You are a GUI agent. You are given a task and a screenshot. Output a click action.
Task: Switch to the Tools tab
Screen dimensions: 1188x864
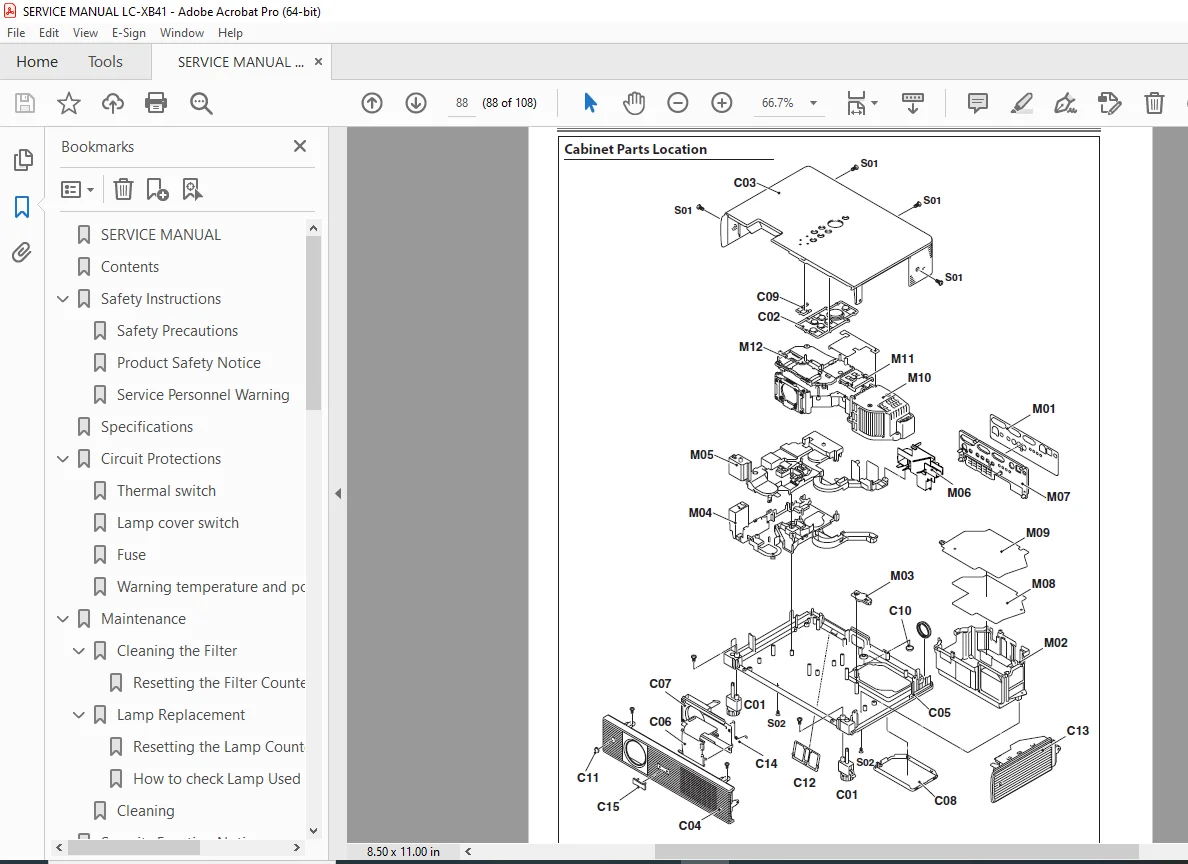[105, 61]
